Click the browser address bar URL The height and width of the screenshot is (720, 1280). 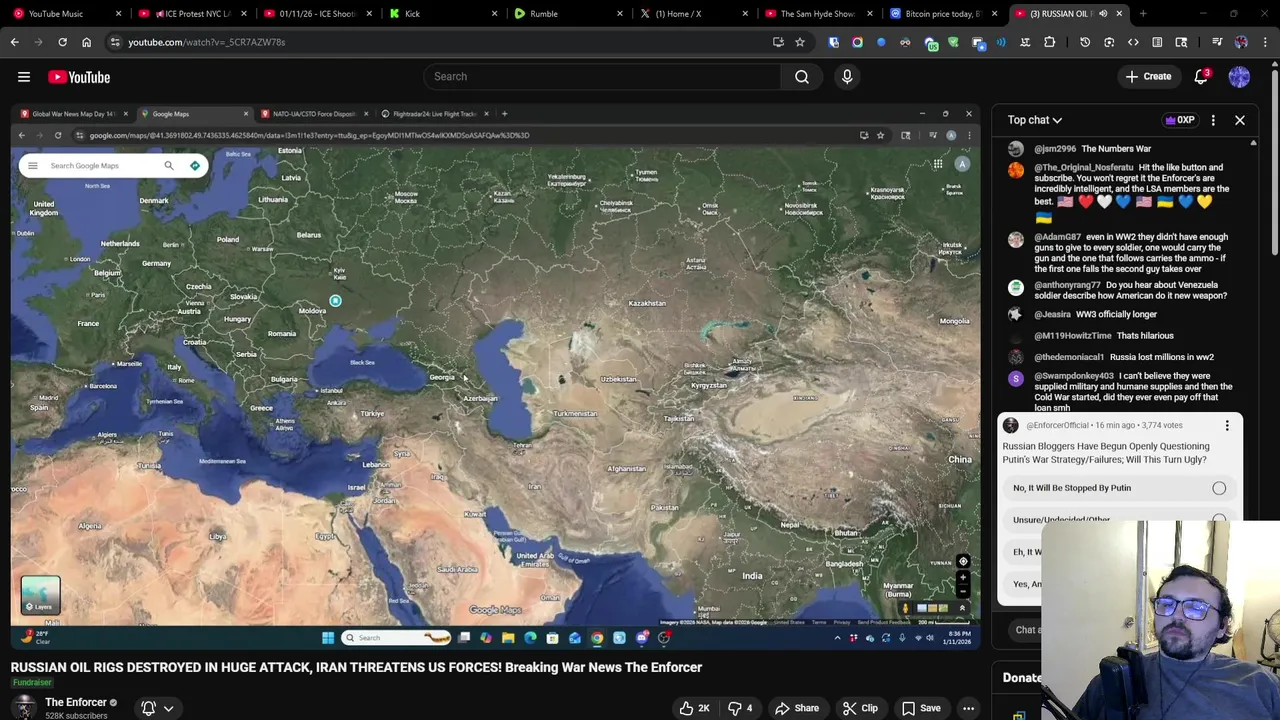click(206, 42)
